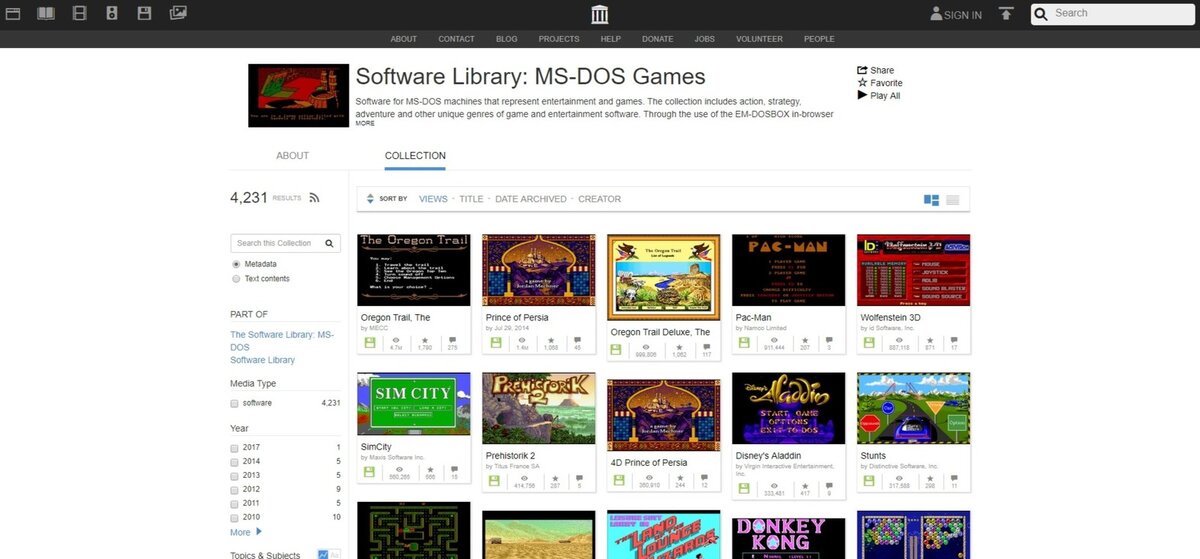Open the Wolfenstein 3D thumbnail
The image size is (1200, 559).
click(x=913, y=270)
